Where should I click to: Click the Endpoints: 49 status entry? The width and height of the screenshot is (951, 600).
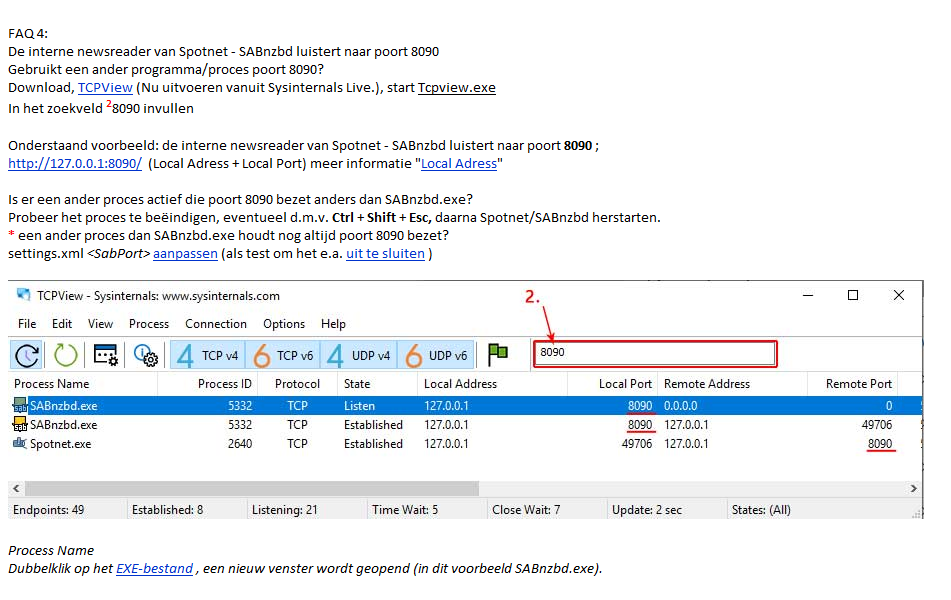[x=49, y=510]
